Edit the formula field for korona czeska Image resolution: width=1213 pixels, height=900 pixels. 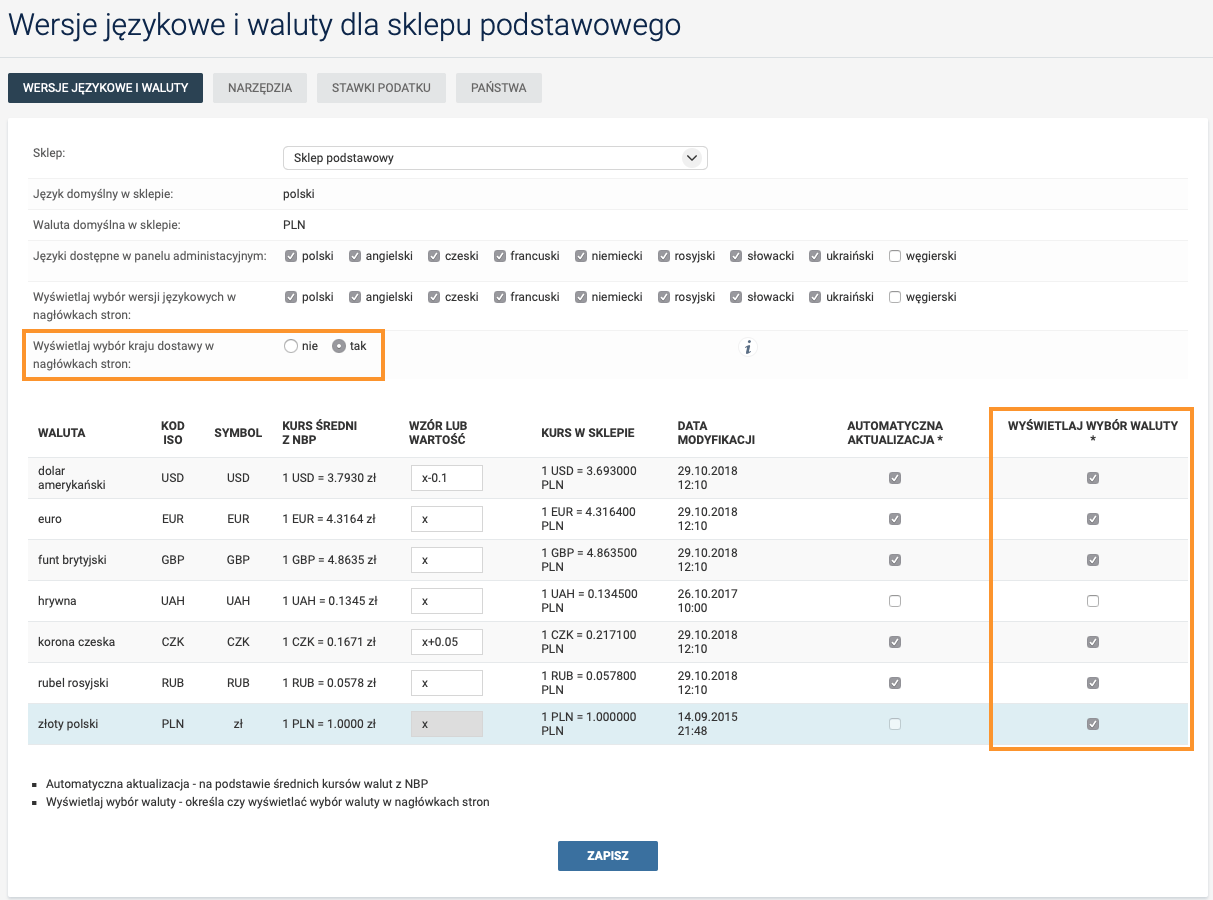(446, 642)
